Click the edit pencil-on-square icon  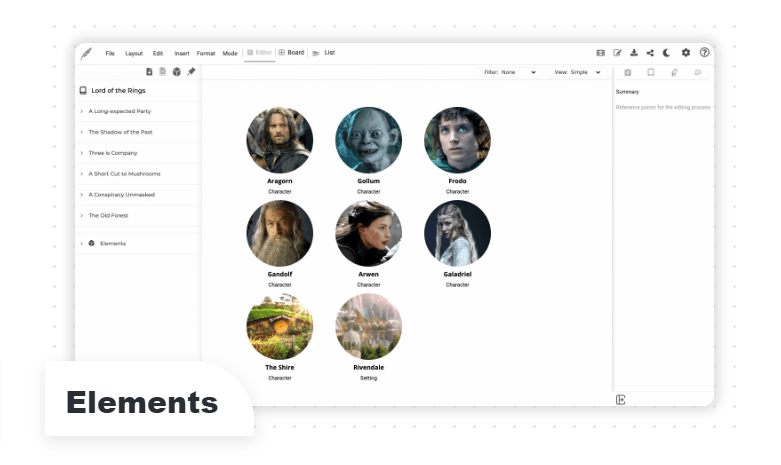click(617, 53)
